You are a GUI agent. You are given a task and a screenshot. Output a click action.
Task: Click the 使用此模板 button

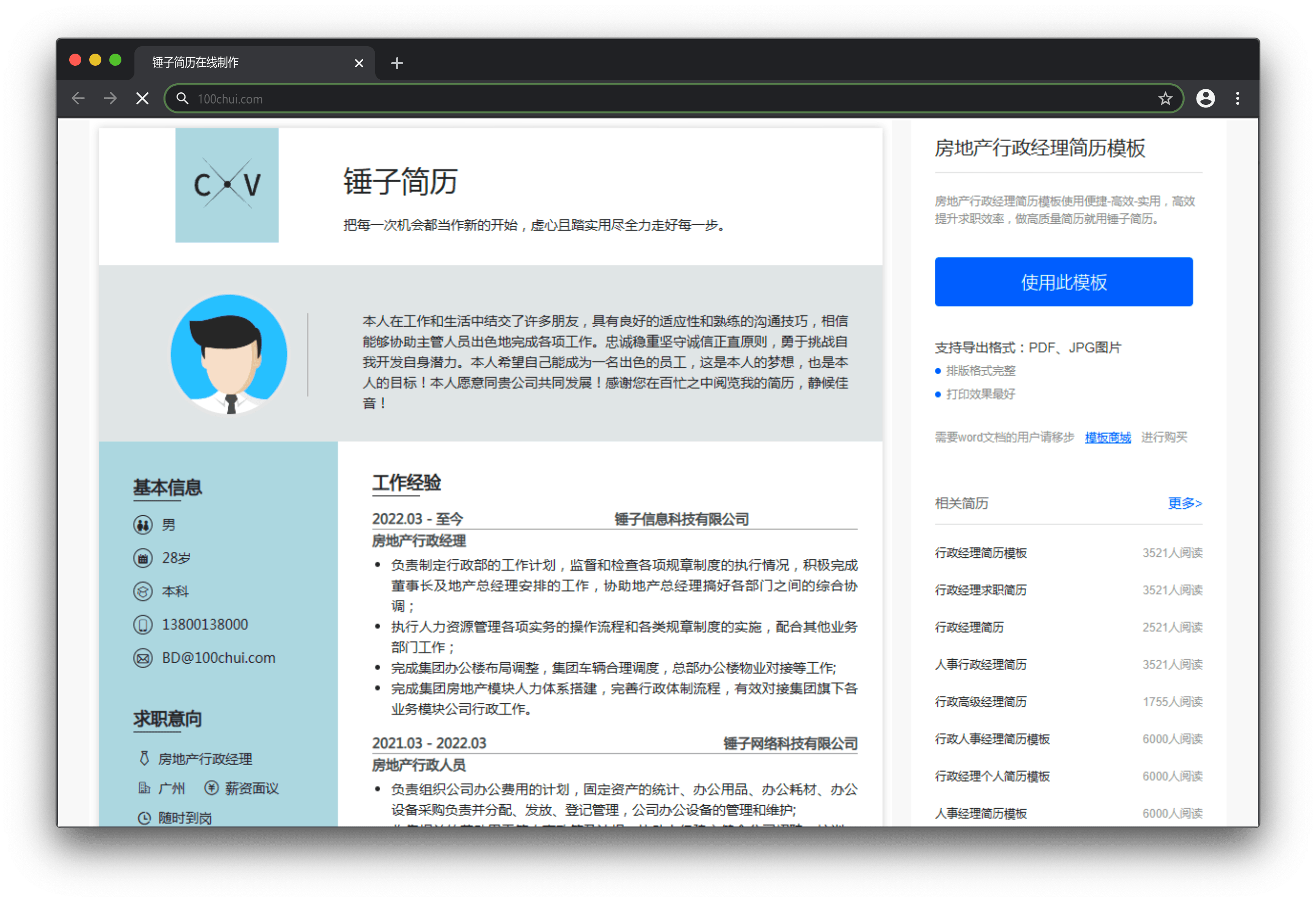click(x=1063, y=281)
